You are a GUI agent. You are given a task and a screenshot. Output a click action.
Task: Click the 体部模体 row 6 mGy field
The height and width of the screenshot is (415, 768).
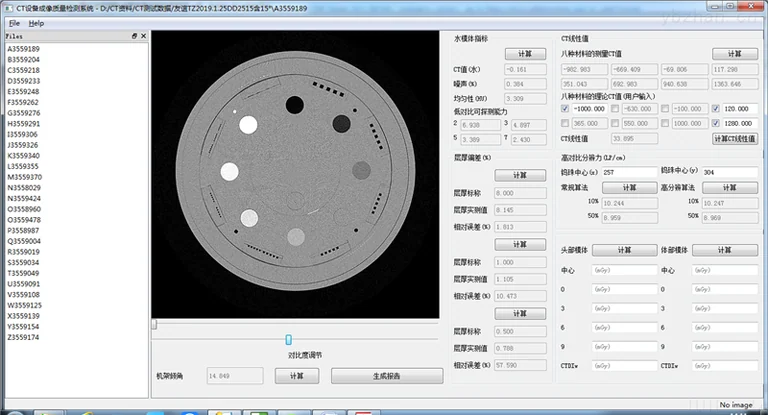(x=725, y=328)
